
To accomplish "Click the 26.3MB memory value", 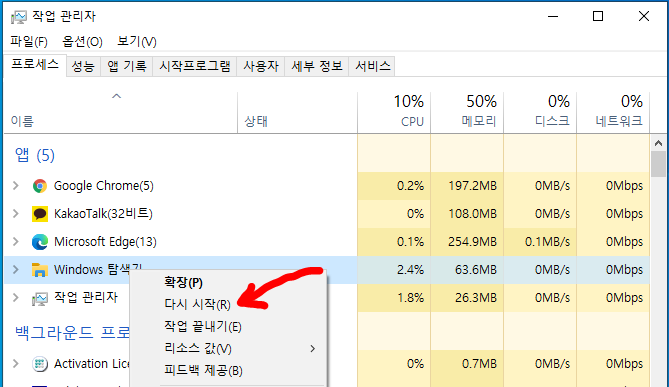I will (x=476, y=297).
